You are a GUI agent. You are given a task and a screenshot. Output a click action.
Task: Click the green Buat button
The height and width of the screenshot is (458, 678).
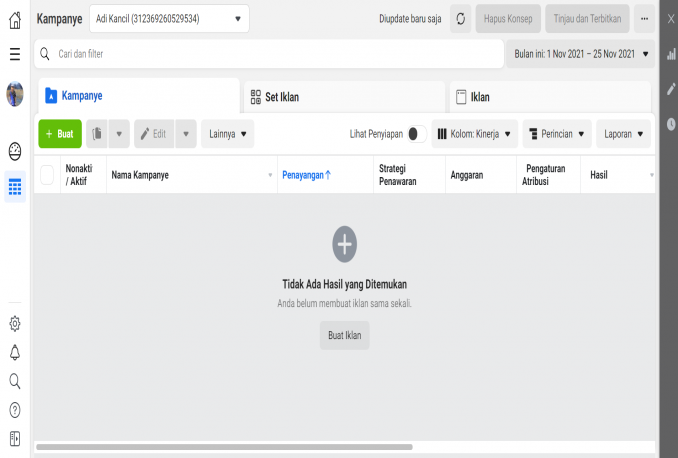[59, 133]
